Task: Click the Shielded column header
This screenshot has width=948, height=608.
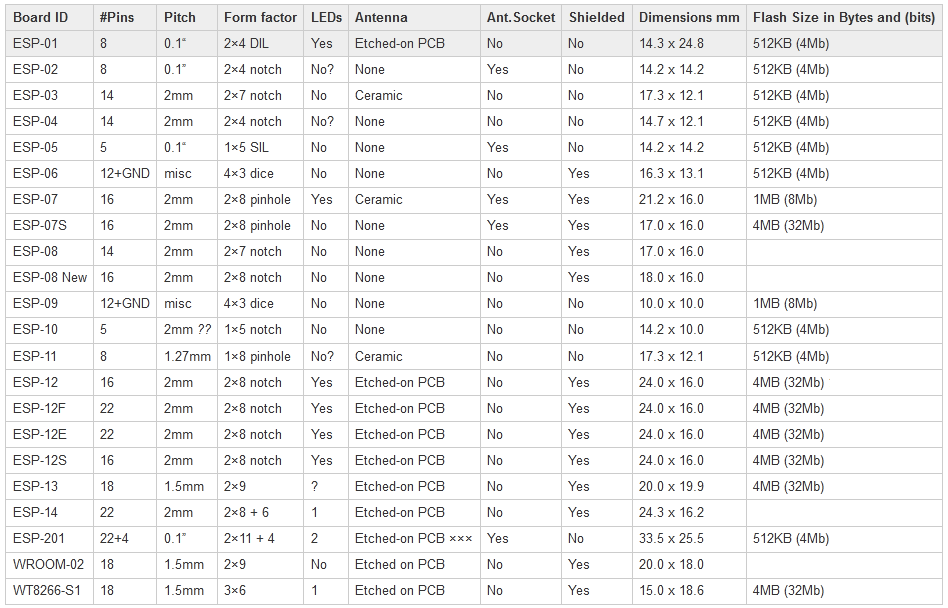Action: (596, 17)
